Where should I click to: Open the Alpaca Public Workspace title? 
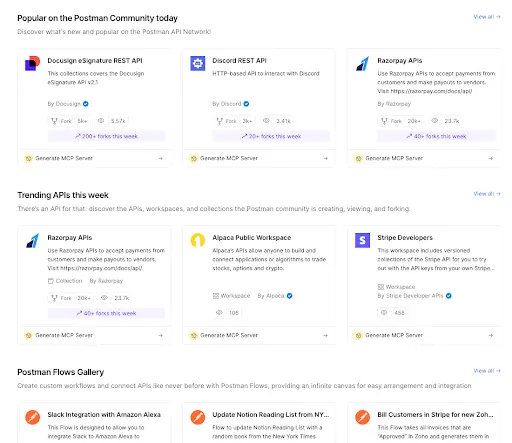point(252,238)
